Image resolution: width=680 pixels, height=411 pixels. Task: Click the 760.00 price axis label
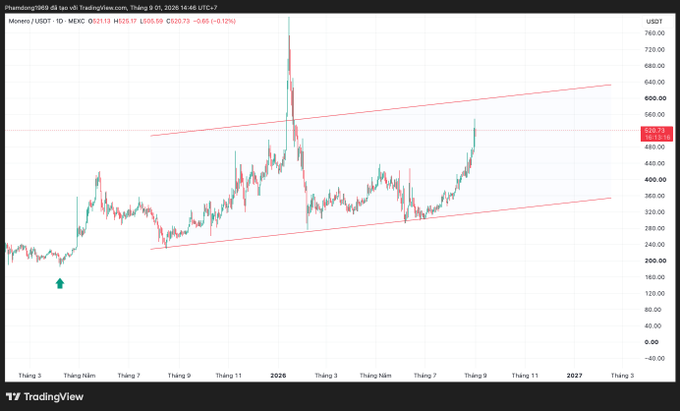(655, 33)
